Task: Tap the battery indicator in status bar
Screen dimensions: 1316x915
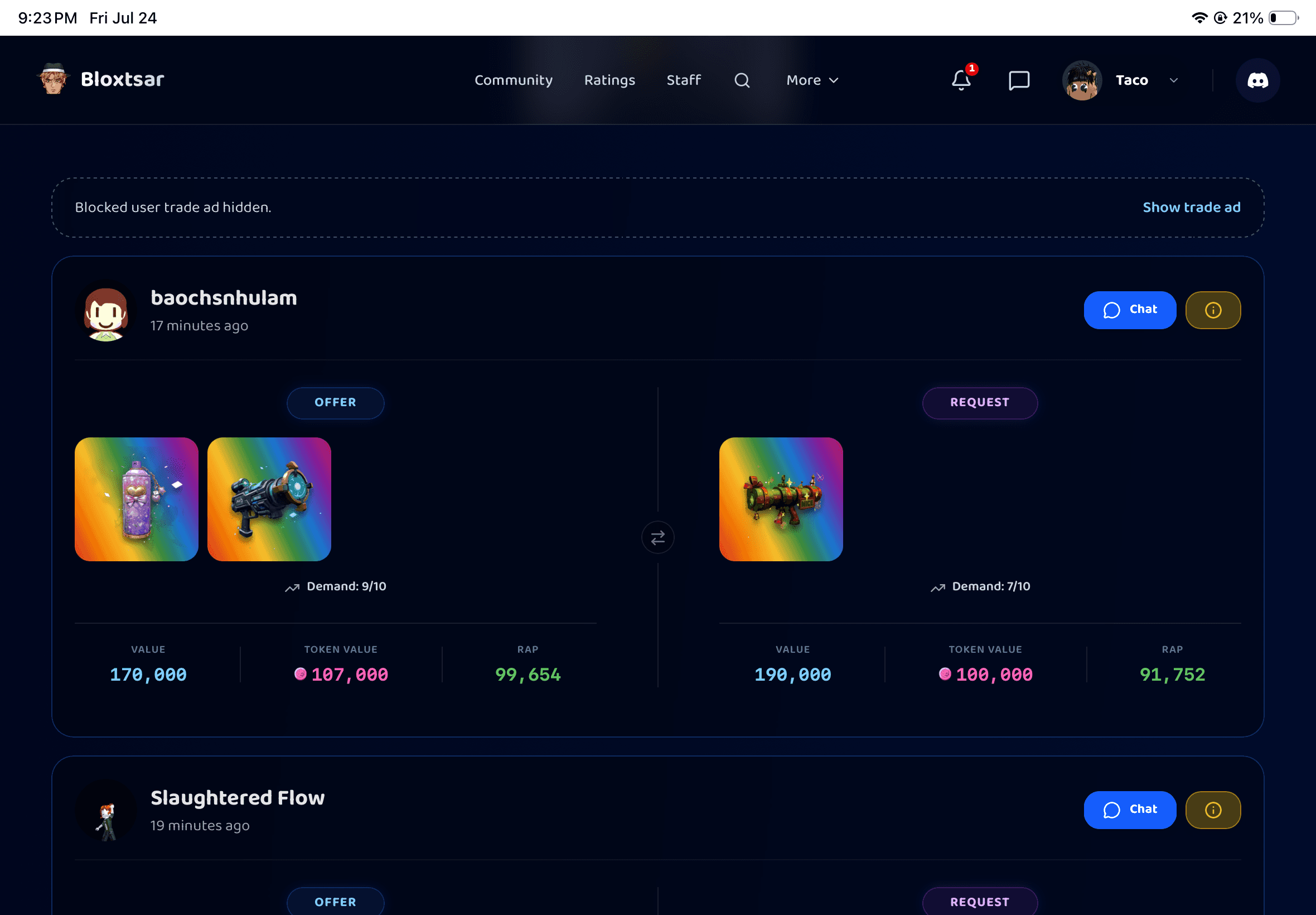Action: pos(1283,18)
